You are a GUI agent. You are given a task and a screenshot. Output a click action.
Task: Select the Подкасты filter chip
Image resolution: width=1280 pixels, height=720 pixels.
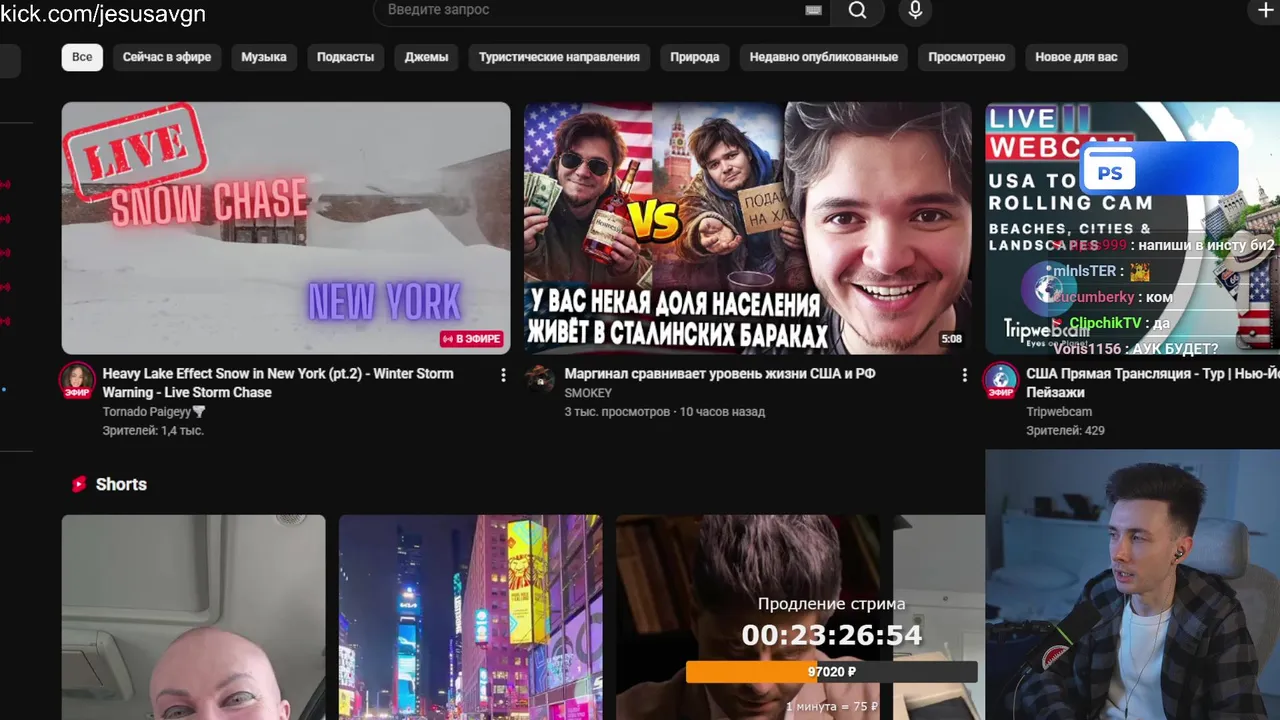tap(345, 57)
